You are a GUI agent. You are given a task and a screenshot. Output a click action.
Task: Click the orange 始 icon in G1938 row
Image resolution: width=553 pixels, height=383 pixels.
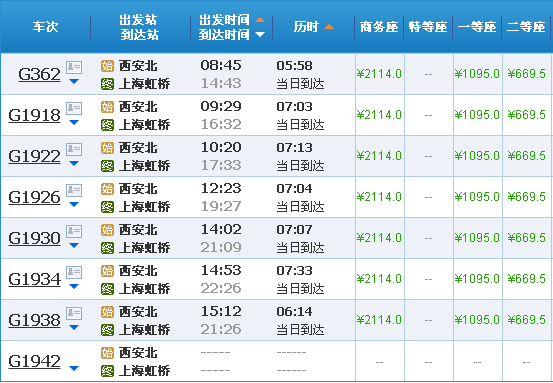click(x=107, y=311)
